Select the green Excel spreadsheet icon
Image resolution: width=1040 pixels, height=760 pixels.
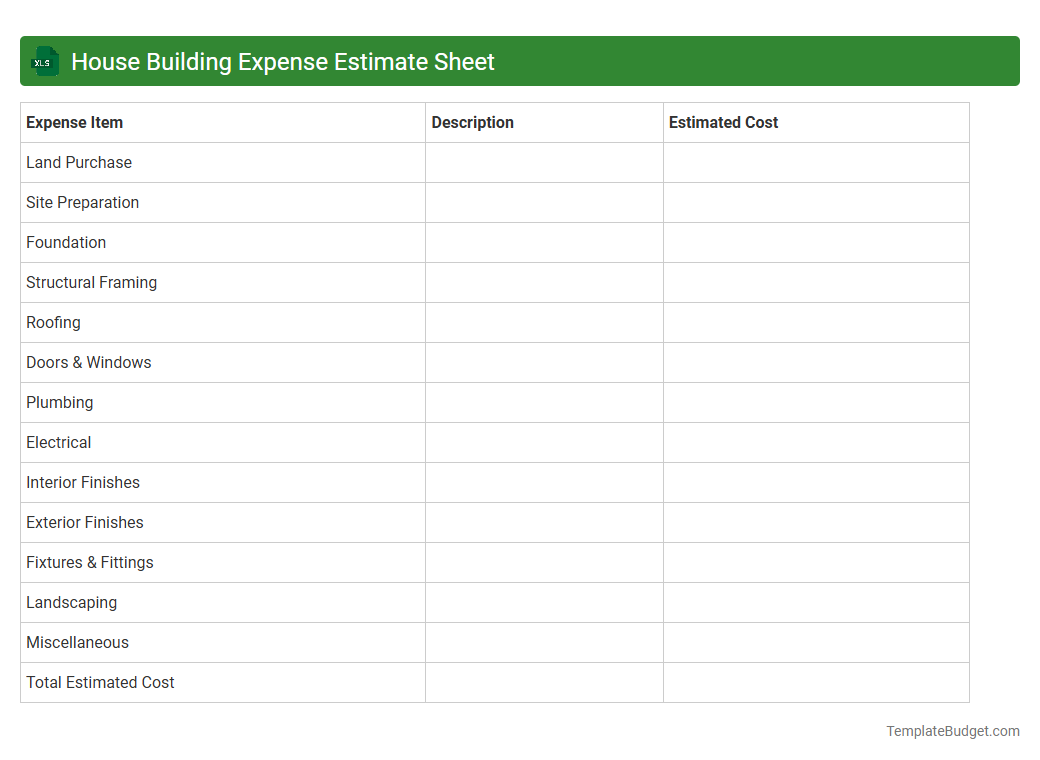coord(44,61)
